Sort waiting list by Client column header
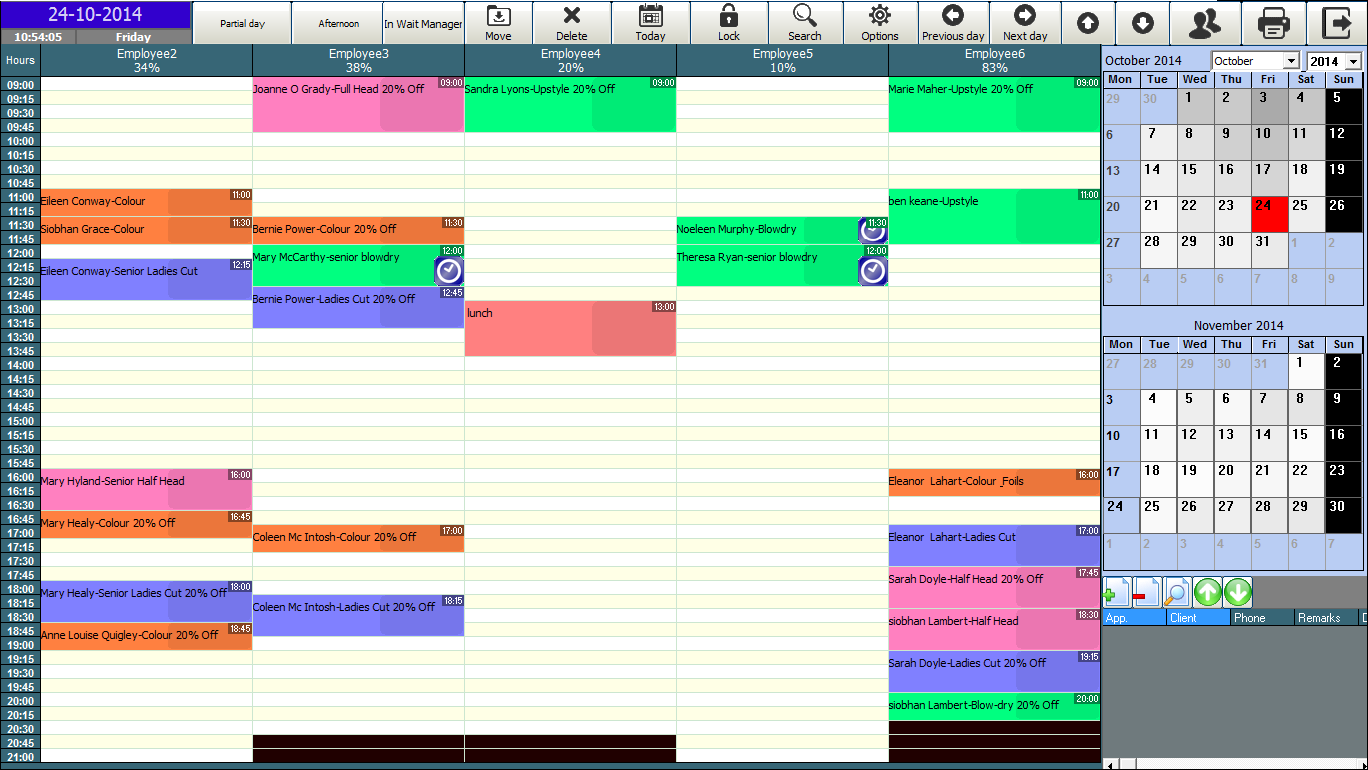Screen dimensions: 1368x770 (1197, 618)
